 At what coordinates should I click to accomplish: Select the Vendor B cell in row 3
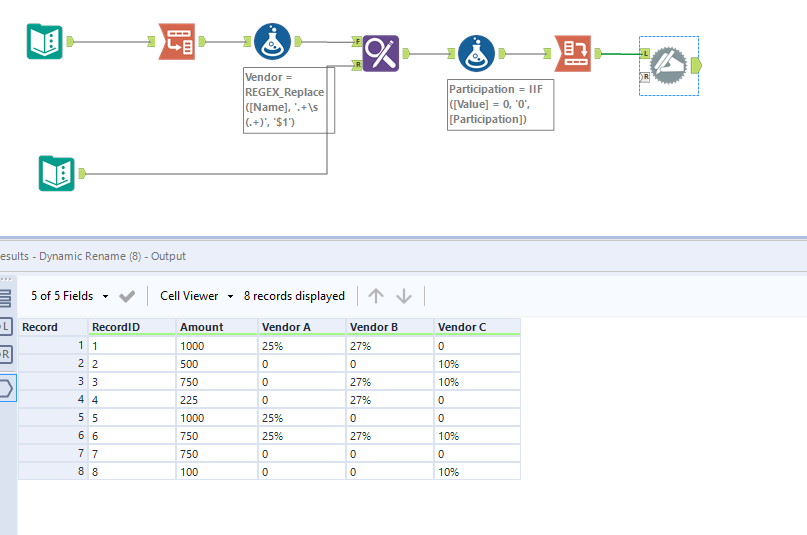(388, 382)
